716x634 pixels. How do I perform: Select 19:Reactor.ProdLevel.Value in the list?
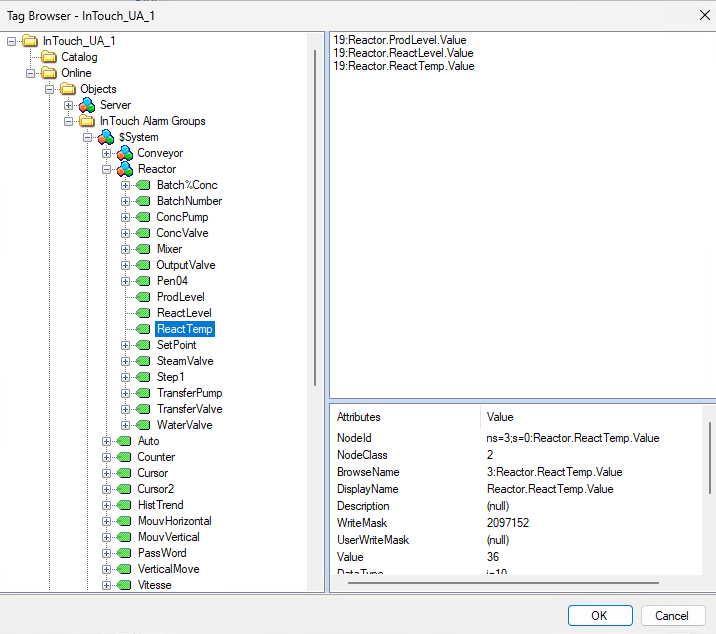(x=400, y=40)
